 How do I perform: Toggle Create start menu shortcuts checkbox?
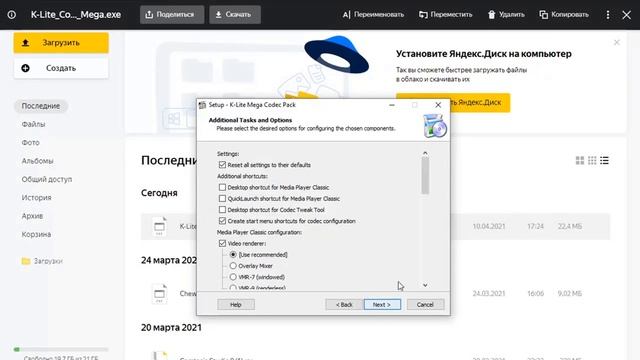(222, 221)
